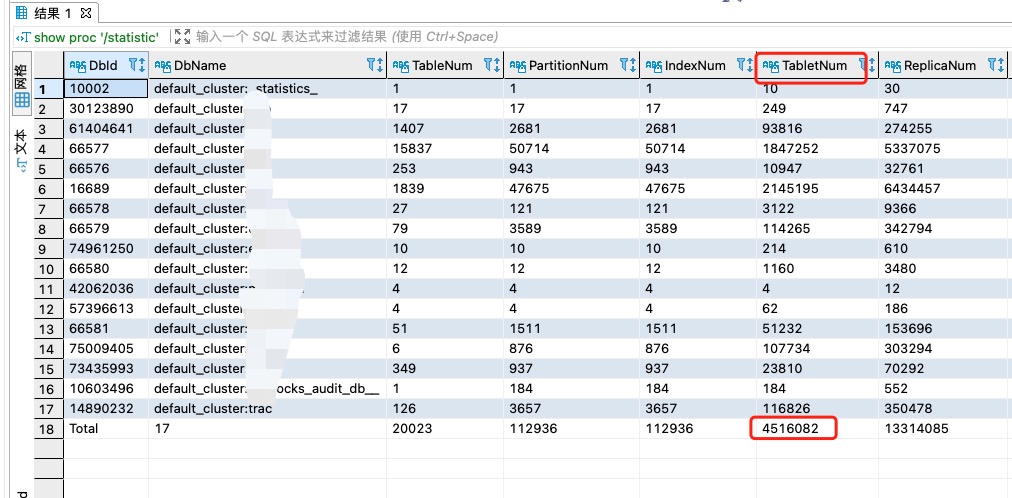Select DbId cell 30123890

pyautogui.click(x=106, y=108)
